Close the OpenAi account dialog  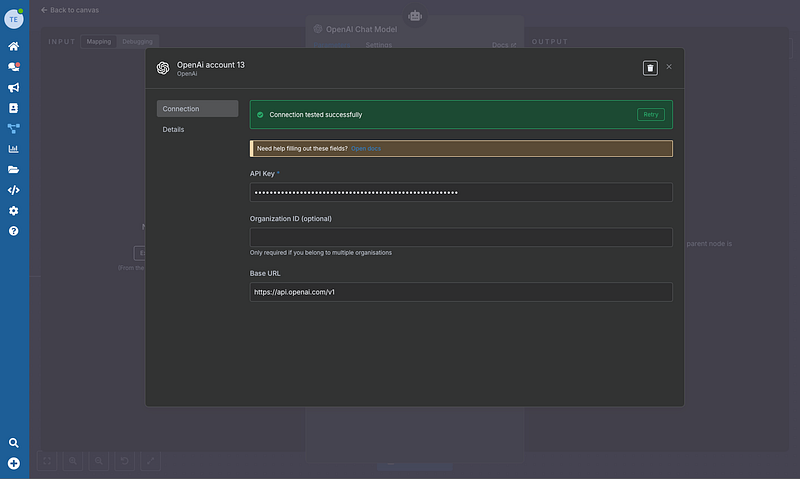tap(669, 67)
